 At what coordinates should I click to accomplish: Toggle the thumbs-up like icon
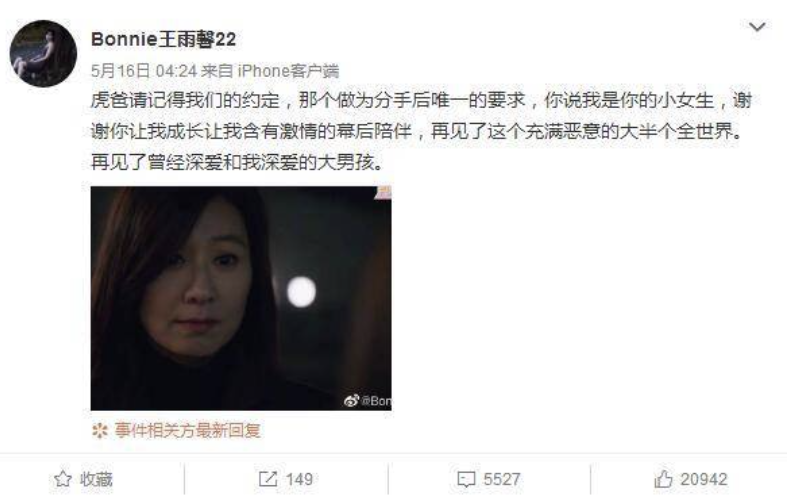(663, 479)
